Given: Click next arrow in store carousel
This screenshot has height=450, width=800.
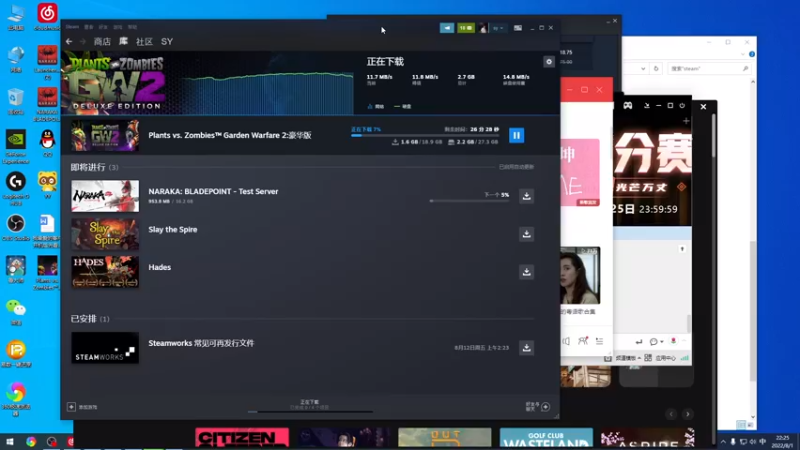Looking at the screenshot, I should [688, 414].
